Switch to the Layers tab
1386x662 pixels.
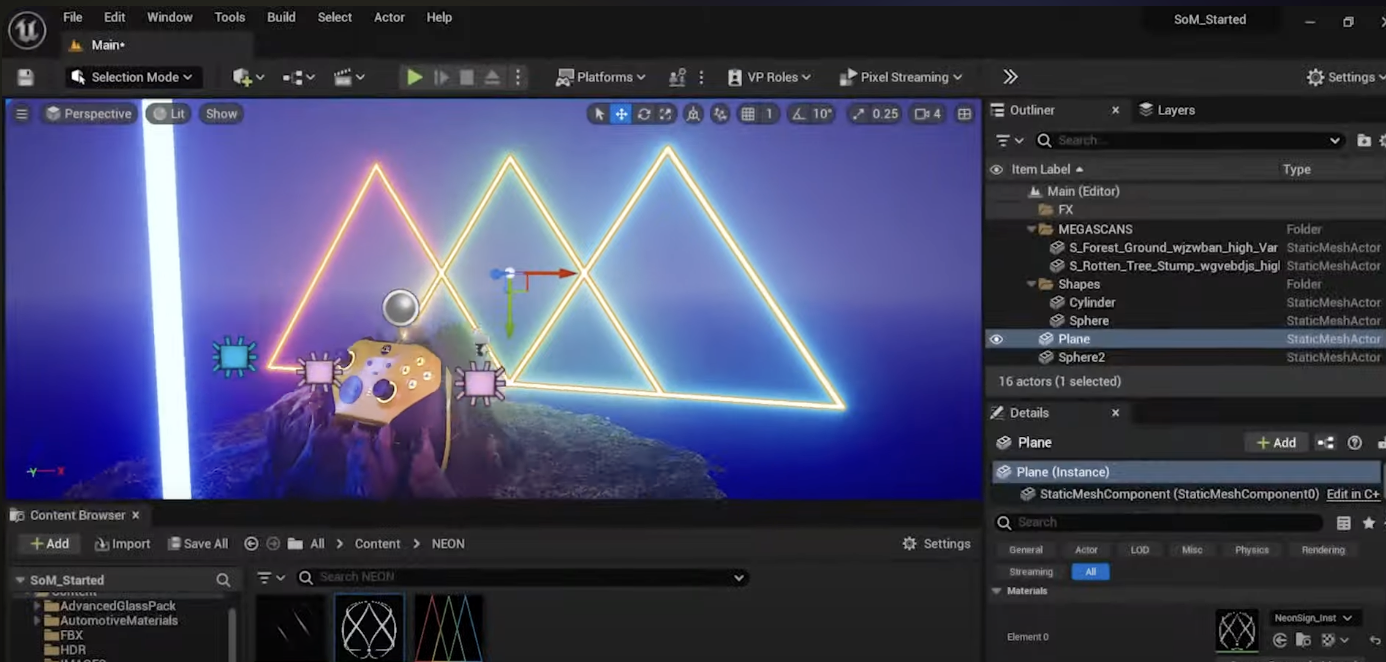1167,110
